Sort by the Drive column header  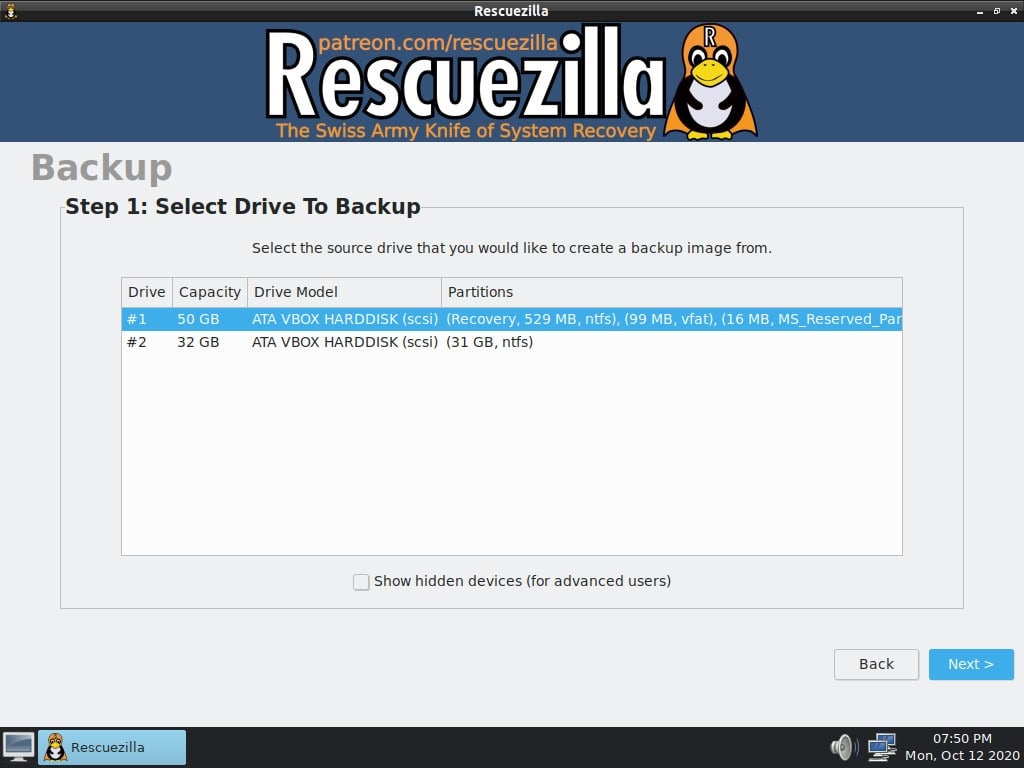click(x=147, y=292)
